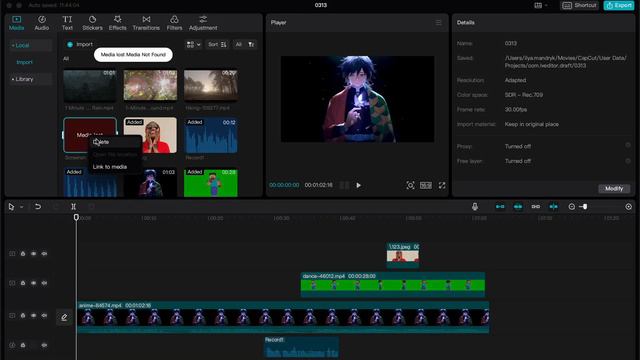
Task: Toggle the main track magnet icon
Action: (x=500, y=207)
